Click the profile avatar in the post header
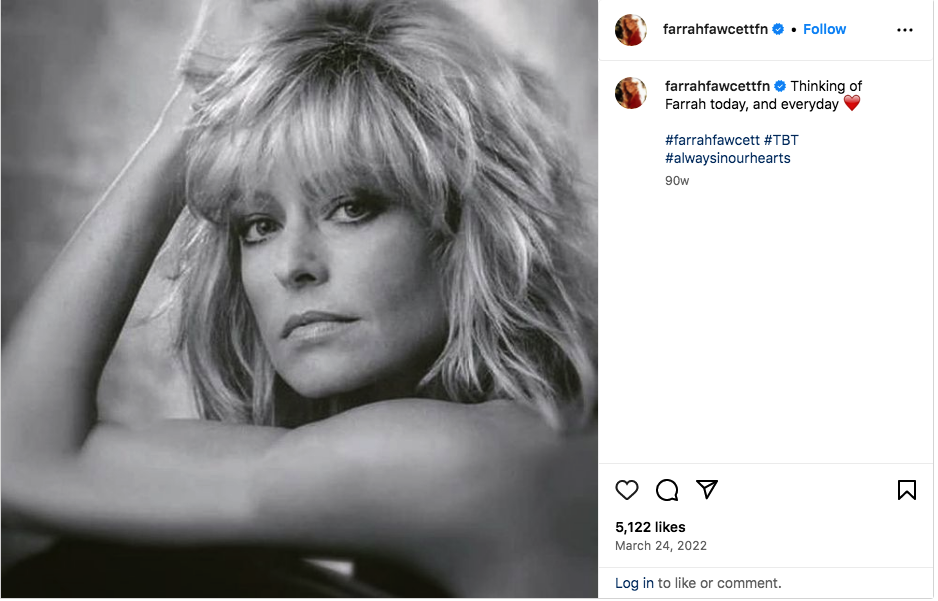This screenshot has width=938, height=601. point(631,30)
